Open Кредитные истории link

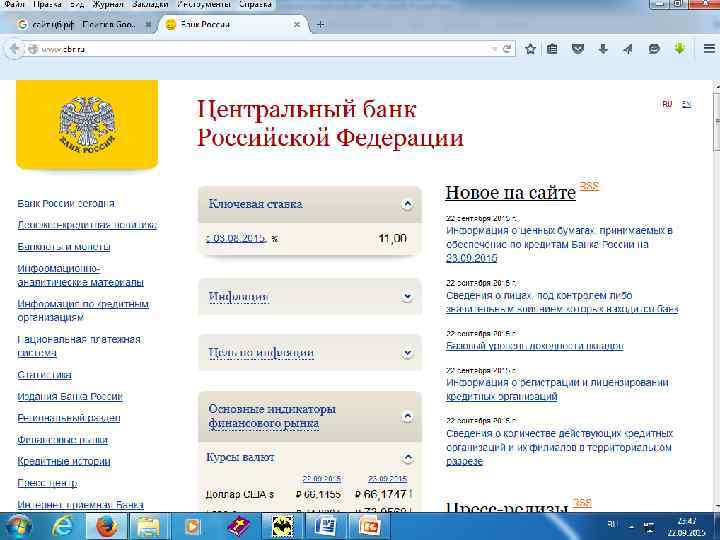pos(63,461)
